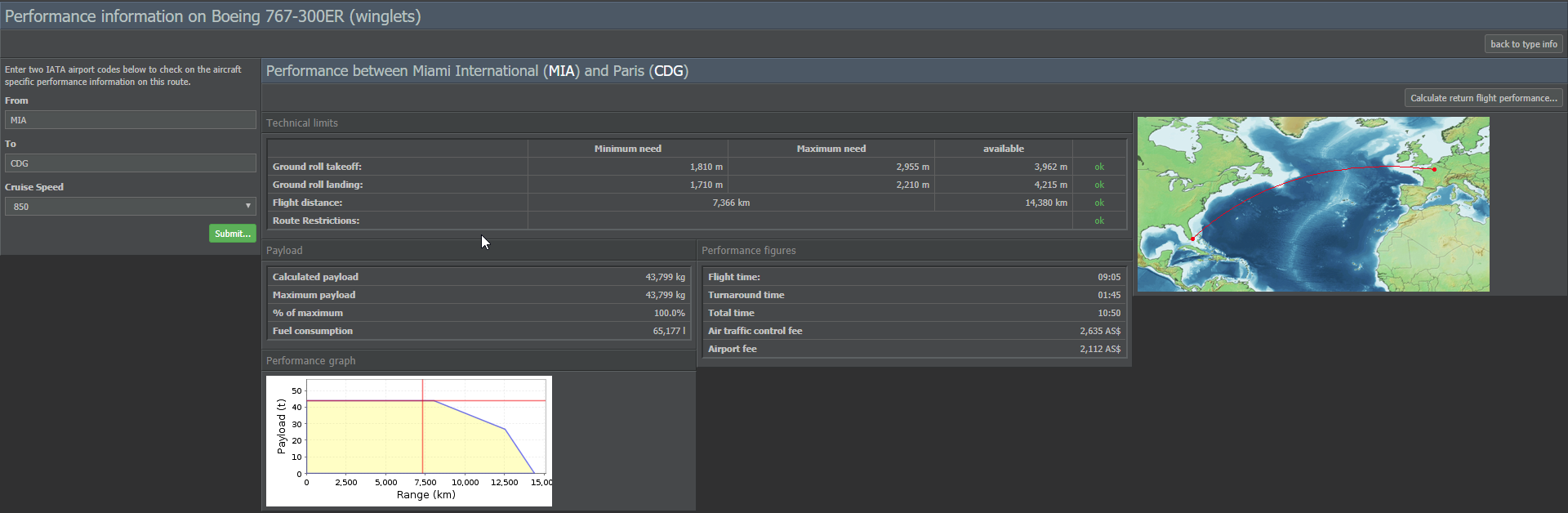Click the 'Performance between Miami International' heading
Image resolution: width=1568 pixels, height=513 pixels.
click(x=477, y=71)
